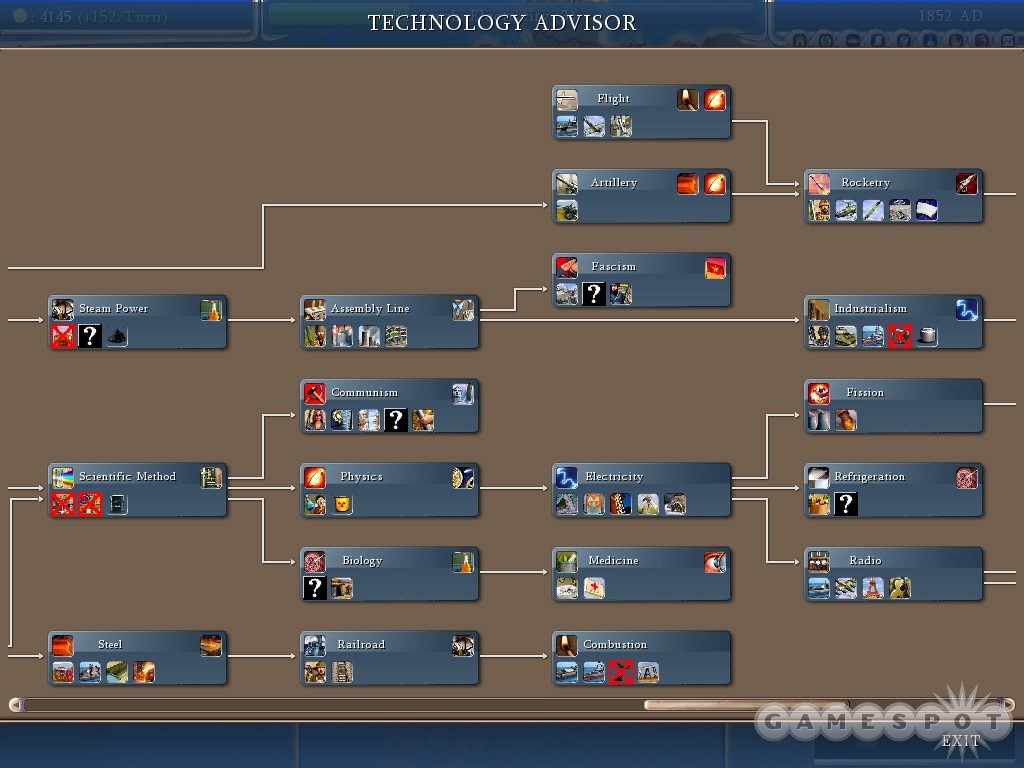
Task: Click the Technology Advisor title
Action: [x=502, y=23]
